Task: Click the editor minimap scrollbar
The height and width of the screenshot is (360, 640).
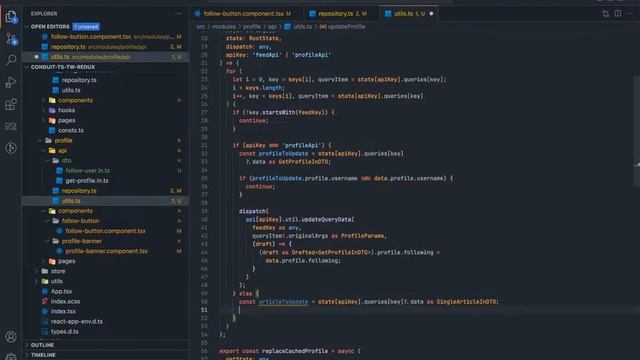Action: [x=636, y=131]
